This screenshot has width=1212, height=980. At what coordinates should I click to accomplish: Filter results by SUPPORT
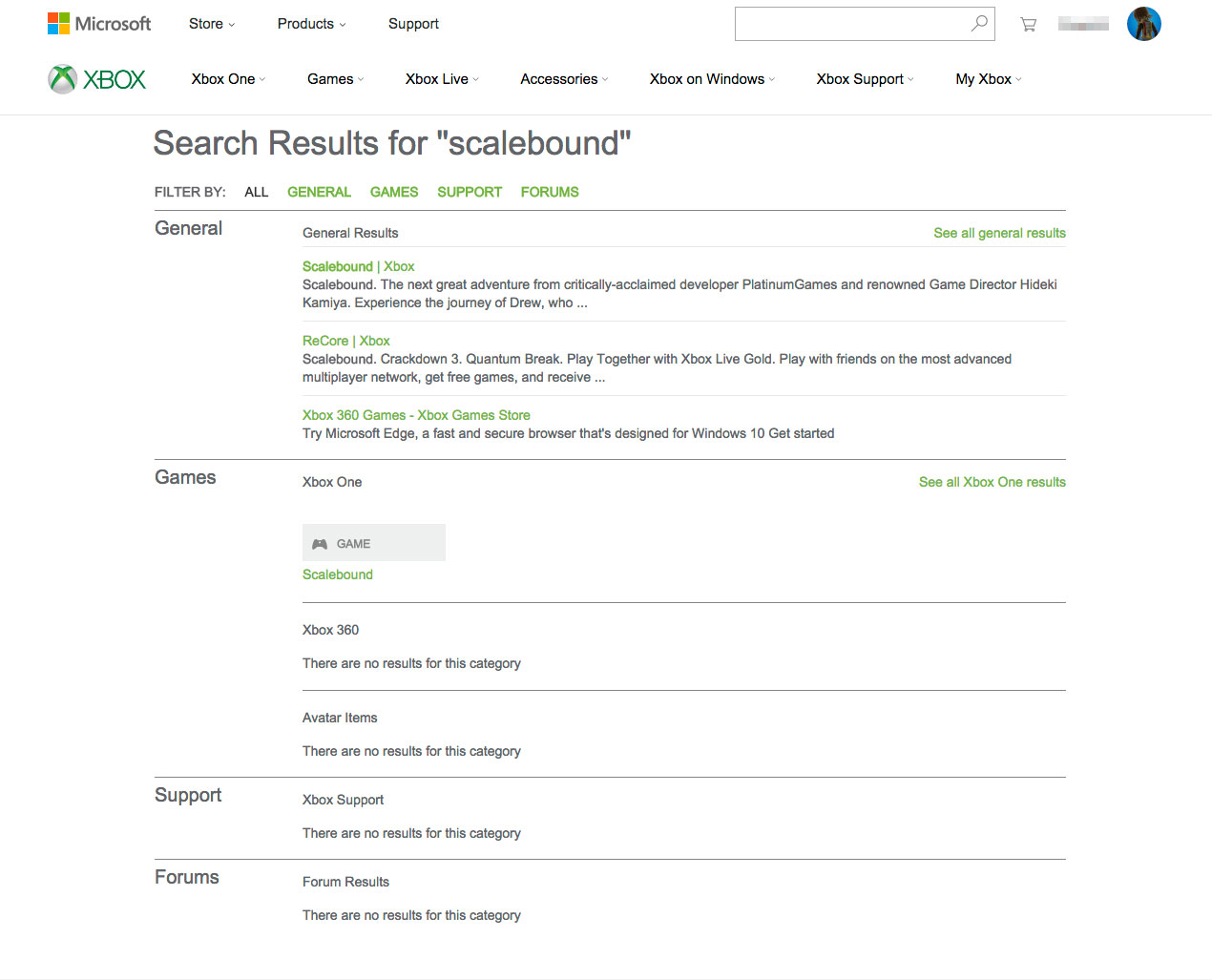pyautogui.click(x=470, y=192)
